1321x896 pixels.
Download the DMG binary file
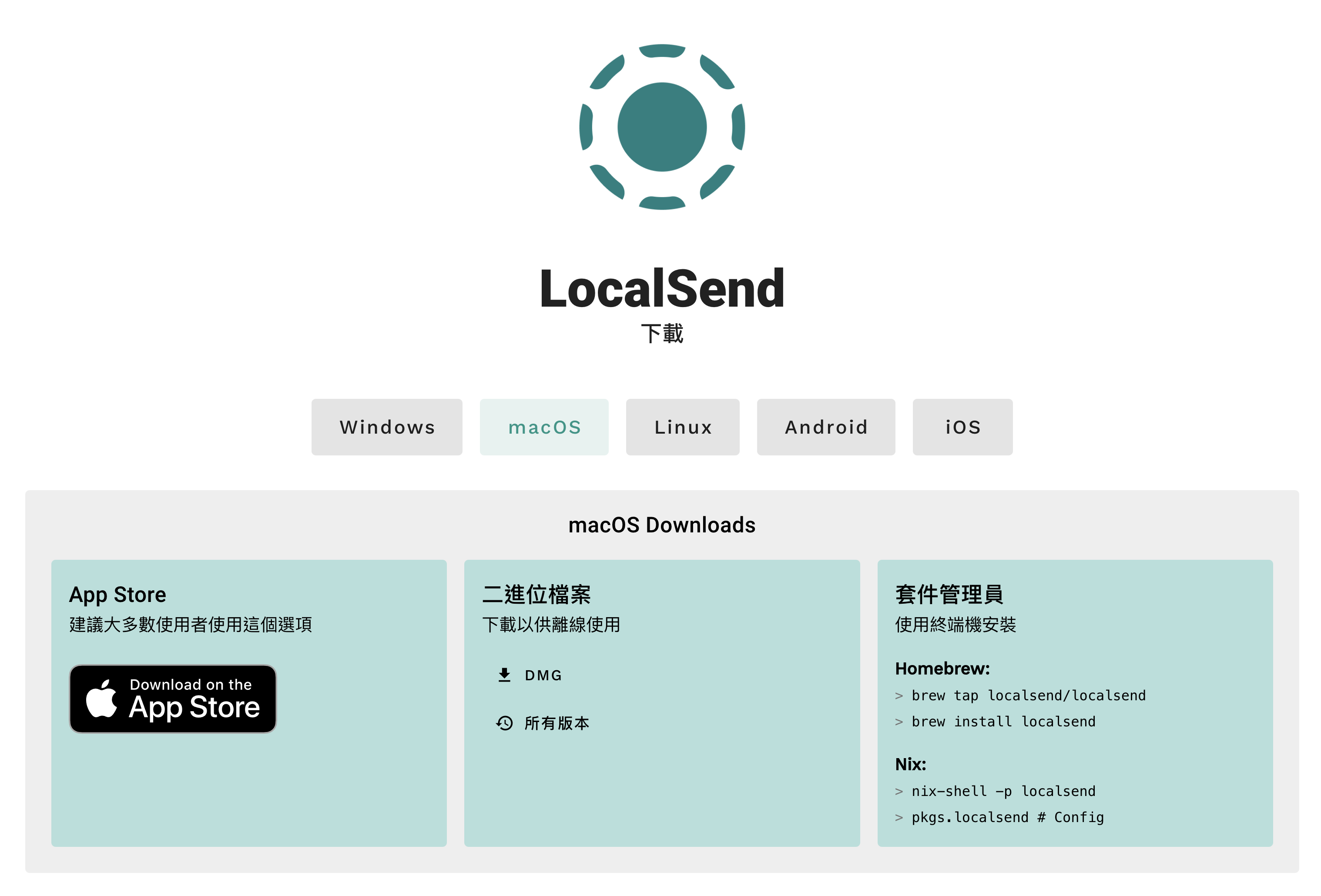pos(542,675)
